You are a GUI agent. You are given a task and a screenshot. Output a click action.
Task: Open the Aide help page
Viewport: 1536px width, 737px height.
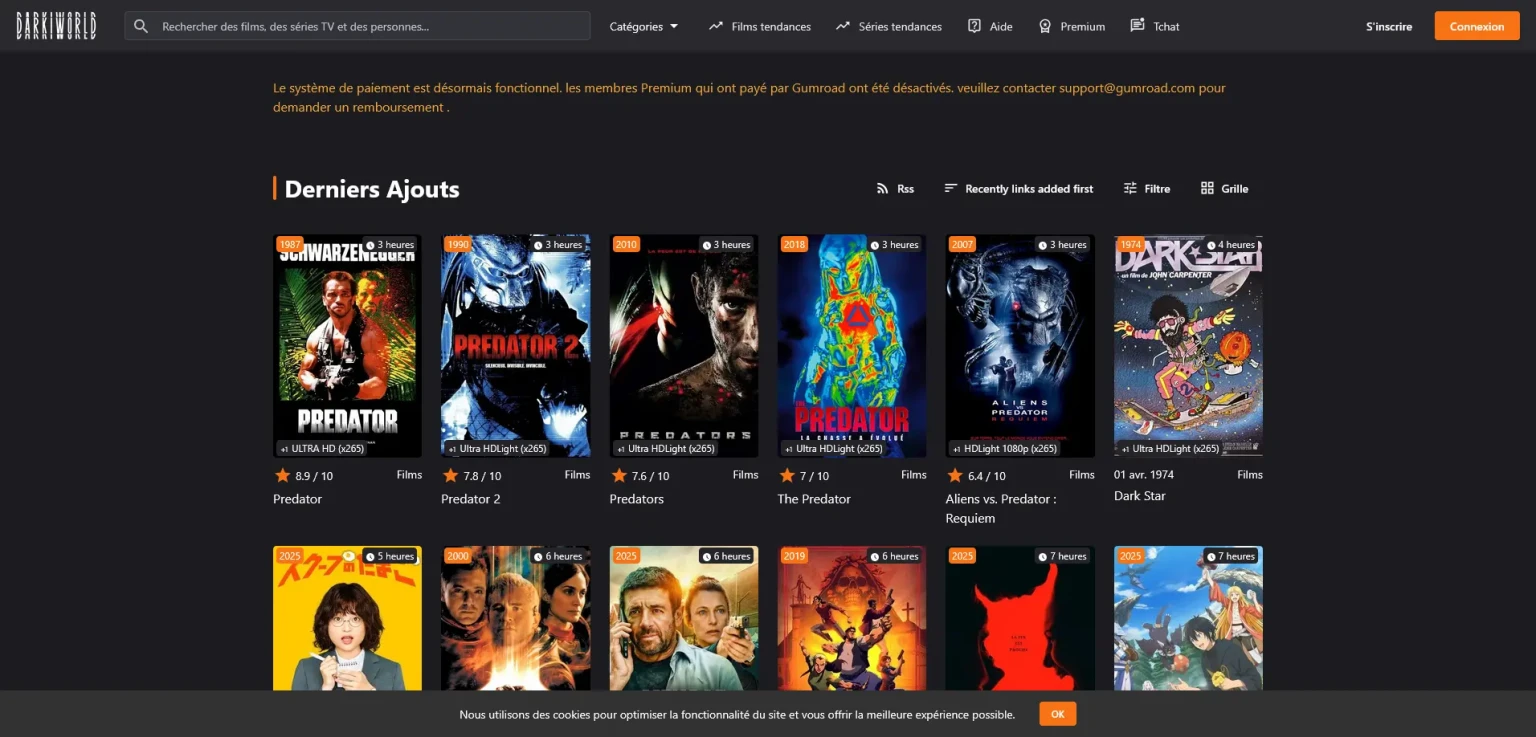pos(990,26)
